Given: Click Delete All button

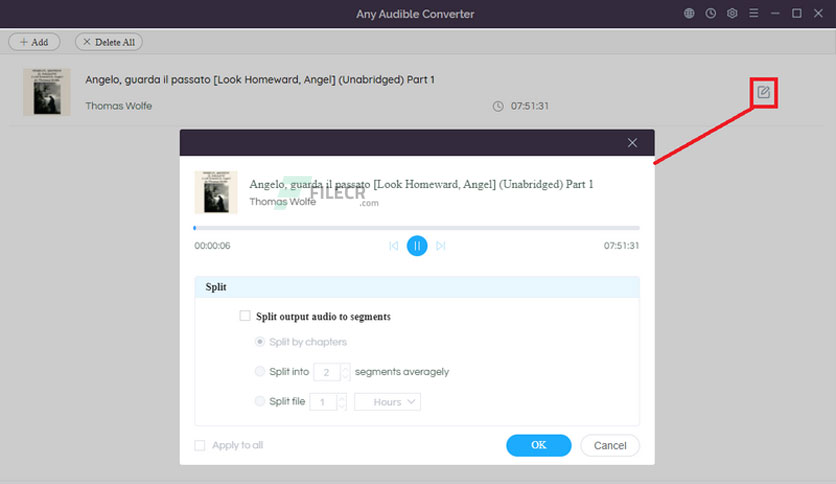Looking at the screenshot, I should (109, 42).
